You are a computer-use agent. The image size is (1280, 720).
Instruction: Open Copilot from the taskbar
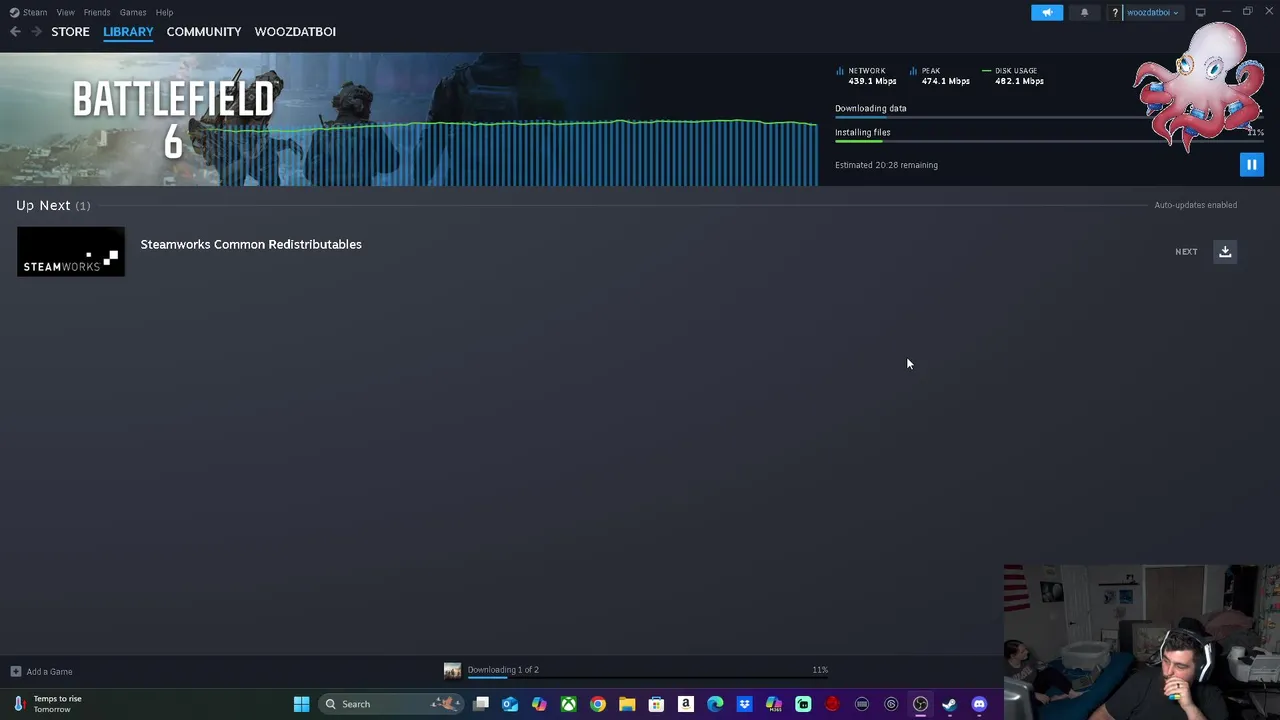point(539,704)
